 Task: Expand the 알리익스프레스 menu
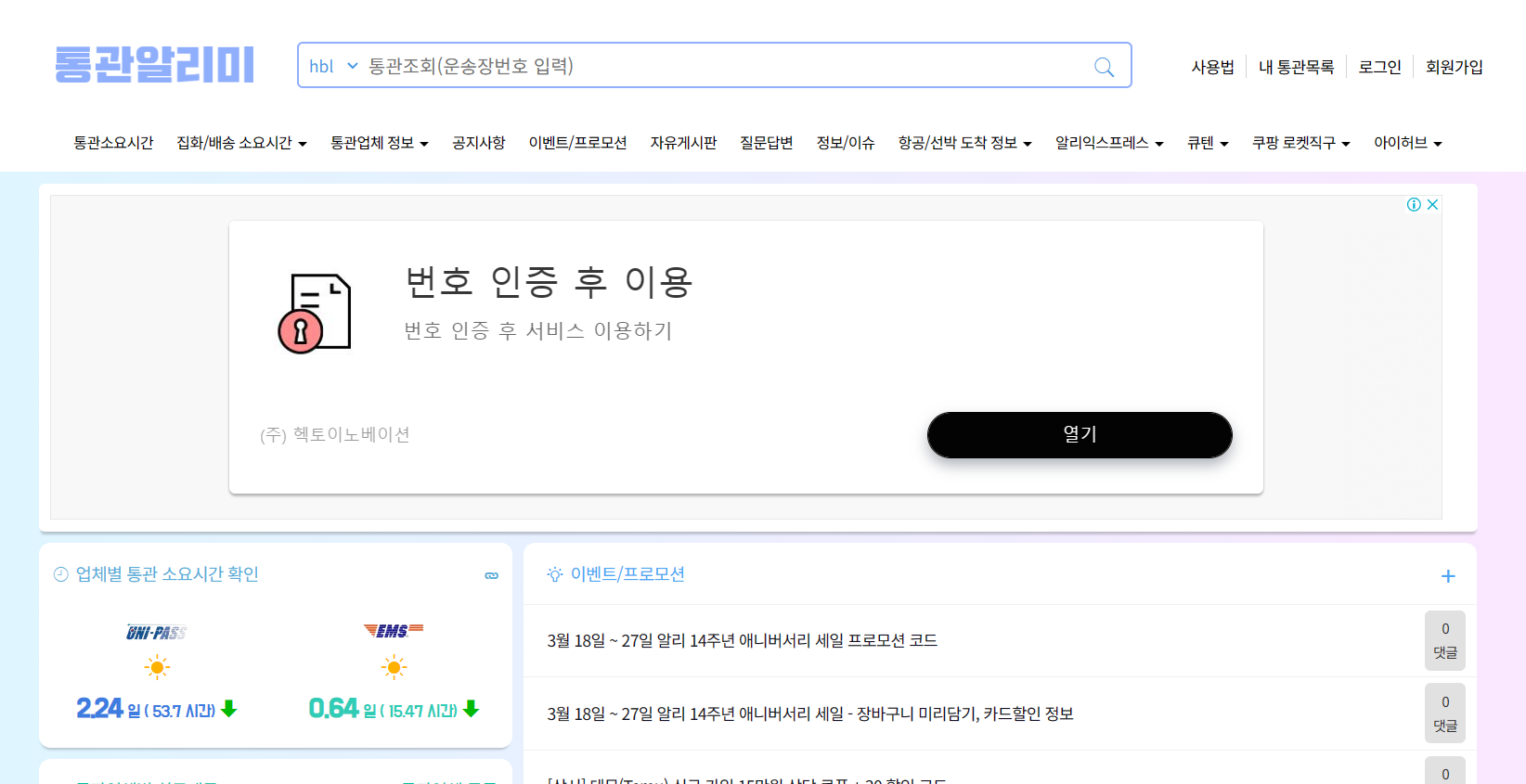[x=1109, y=143]
